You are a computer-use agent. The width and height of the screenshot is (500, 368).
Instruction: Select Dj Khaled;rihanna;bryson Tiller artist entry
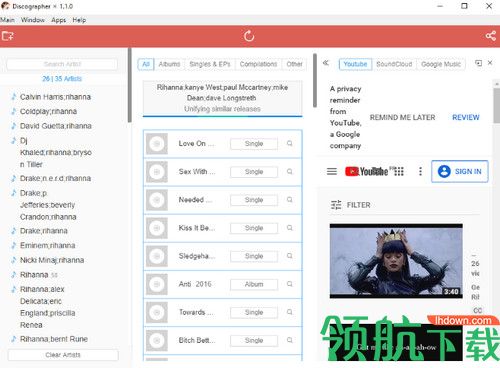click(56, 152)
